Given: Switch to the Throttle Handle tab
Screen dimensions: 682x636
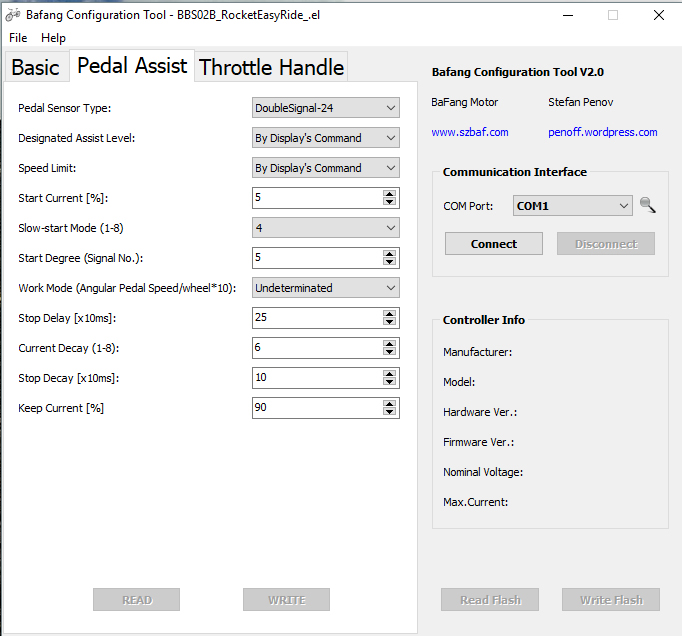Looking at the screenshot, I should tap(271, 67).
